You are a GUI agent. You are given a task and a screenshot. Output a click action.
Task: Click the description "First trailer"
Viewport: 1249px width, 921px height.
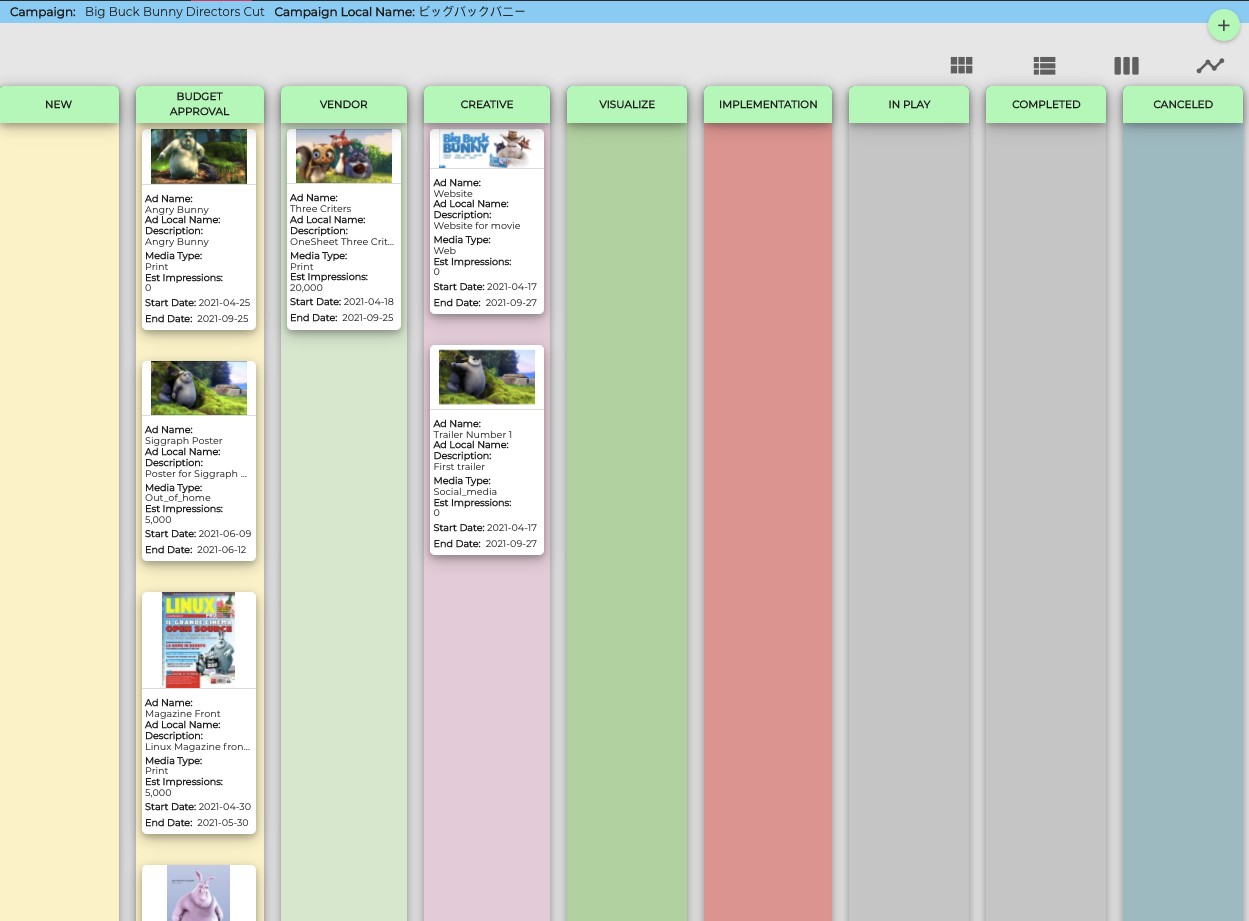click(x=459, y=467)
